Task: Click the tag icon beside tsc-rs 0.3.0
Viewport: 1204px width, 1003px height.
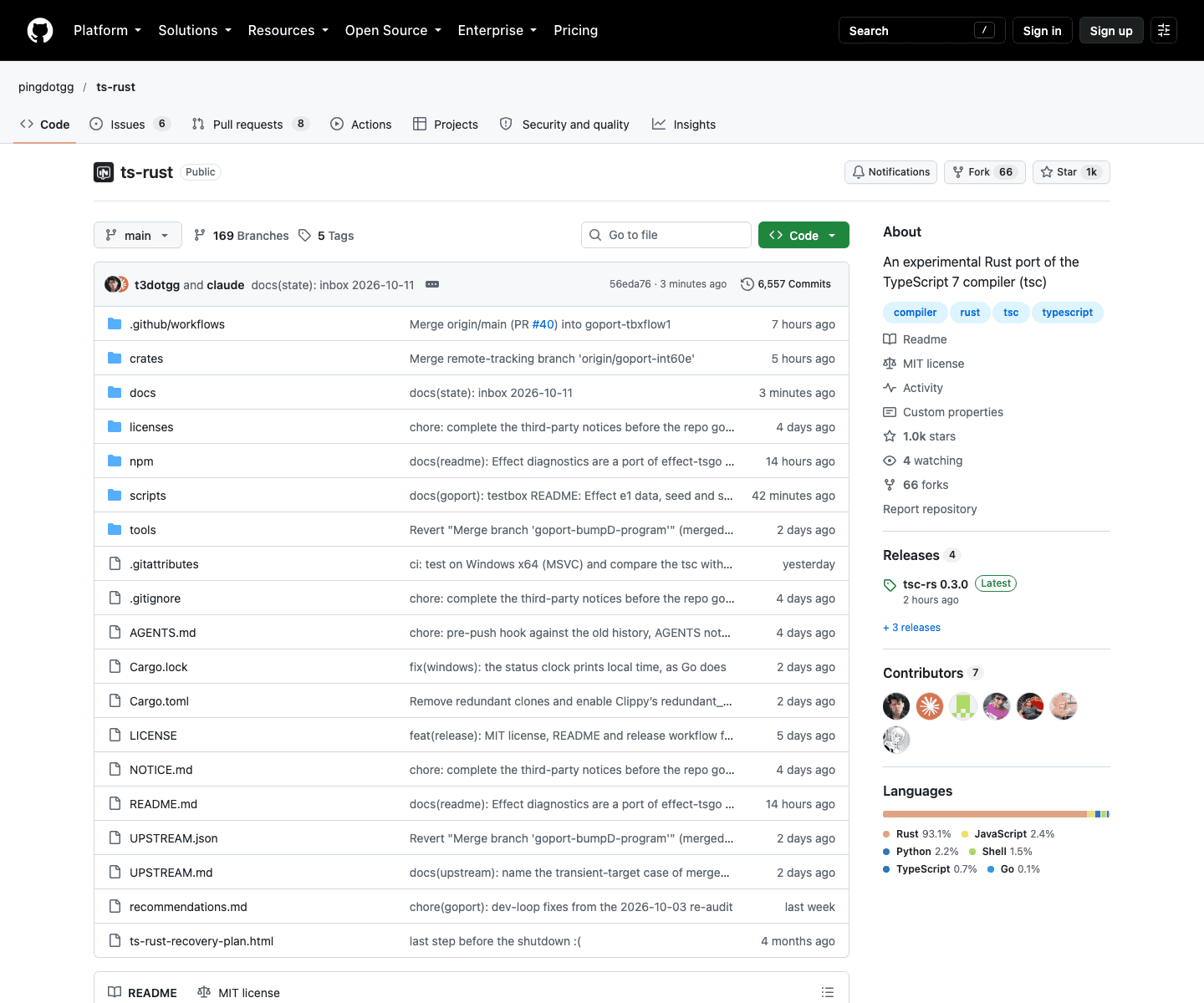Action: coord(890,585)
